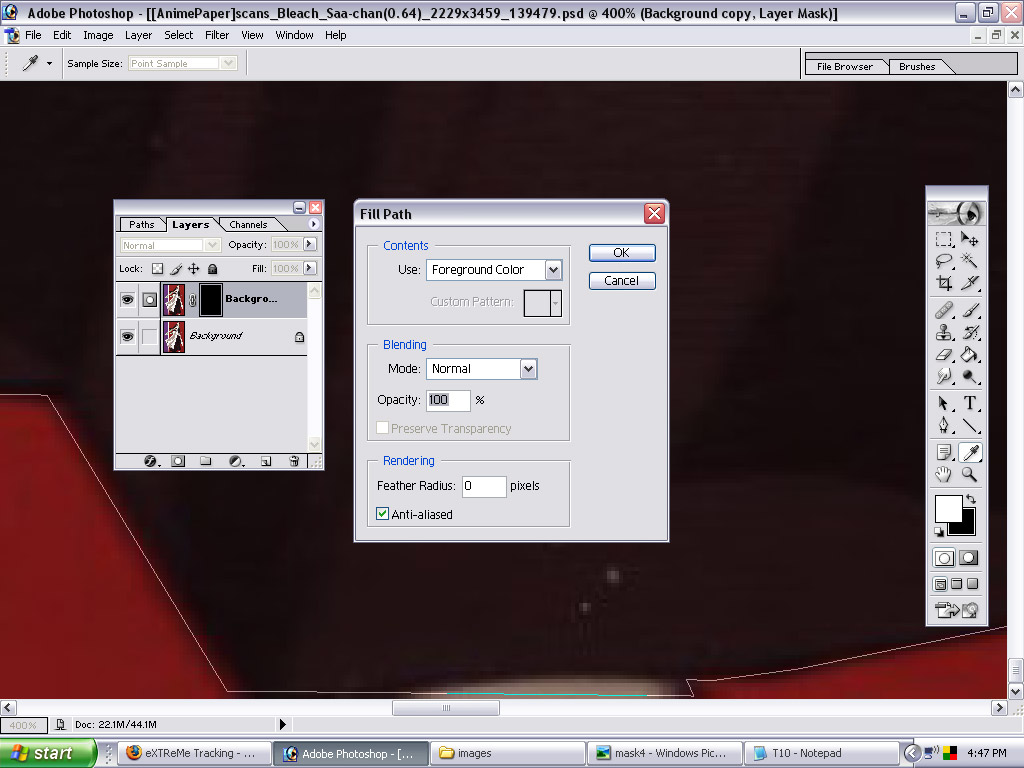The image size is (1024, 768).
Task: Open mask4 Windows Picture viewer from taskbar
Action: (x=664, y=753)
